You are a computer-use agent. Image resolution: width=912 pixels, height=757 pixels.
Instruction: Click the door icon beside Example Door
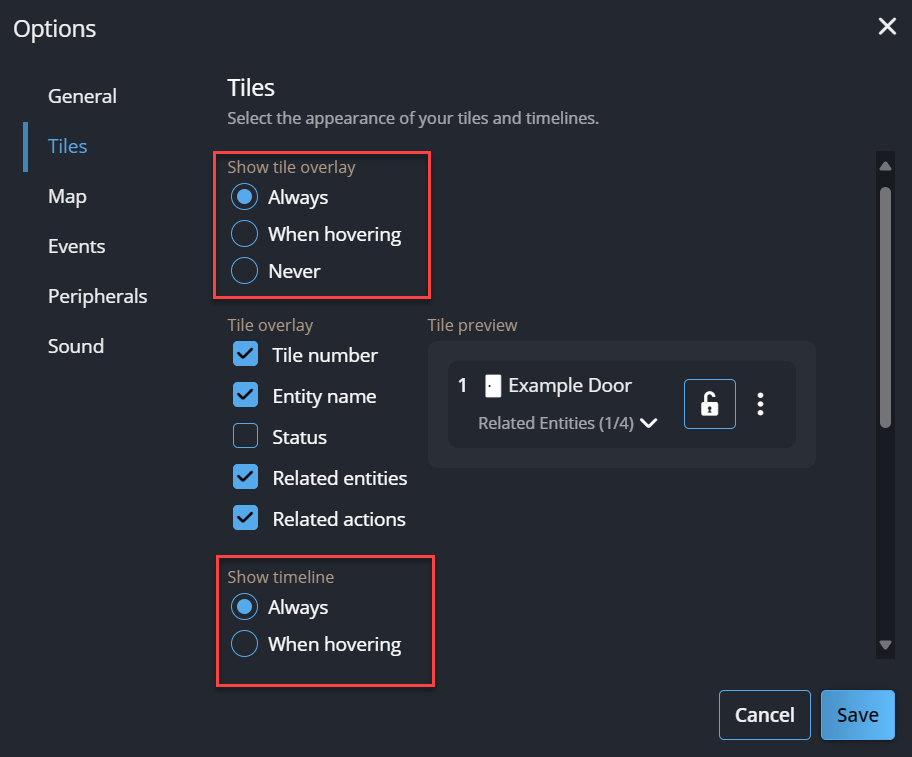tap(492, 386)
